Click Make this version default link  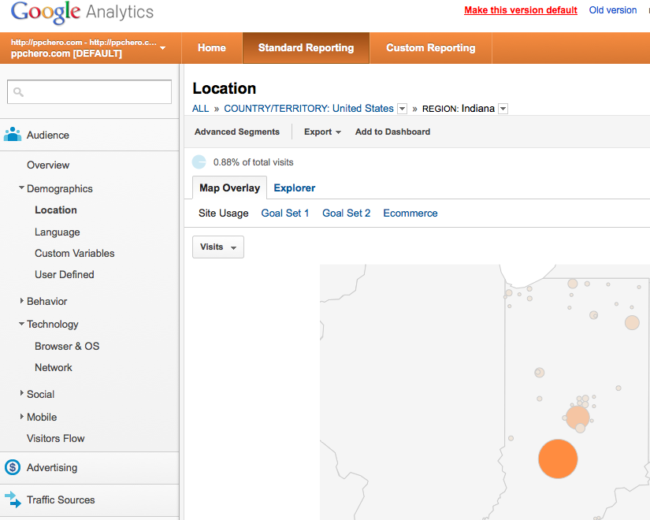pyautogui.click(x=521, y=10)
